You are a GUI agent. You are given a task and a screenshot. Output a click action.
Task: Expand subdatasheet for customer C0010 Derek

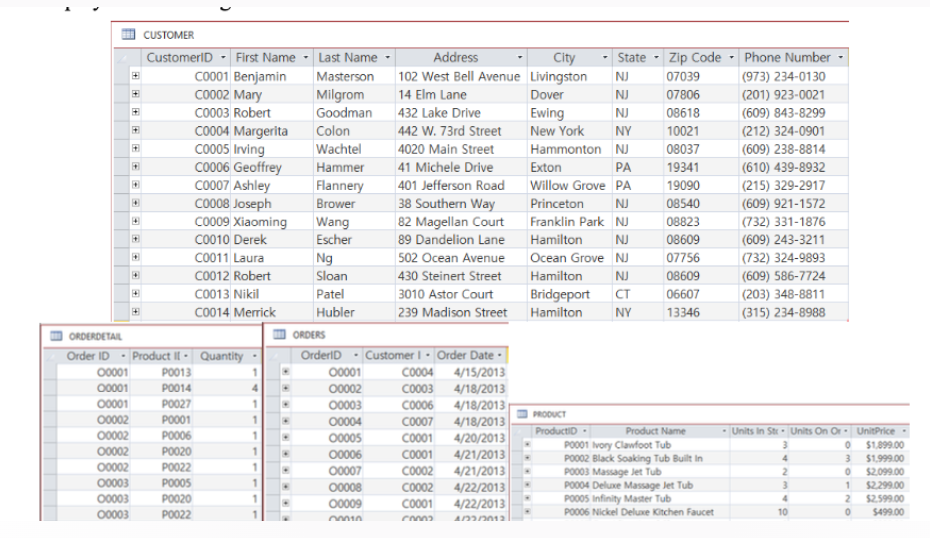point(136,239)
